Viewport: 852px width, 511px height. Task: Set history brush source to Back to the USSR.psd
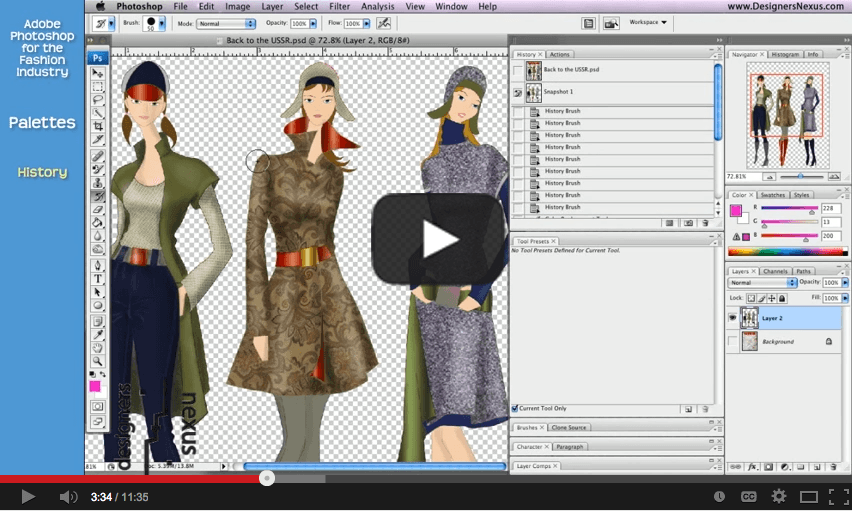(x=518, y=70)
